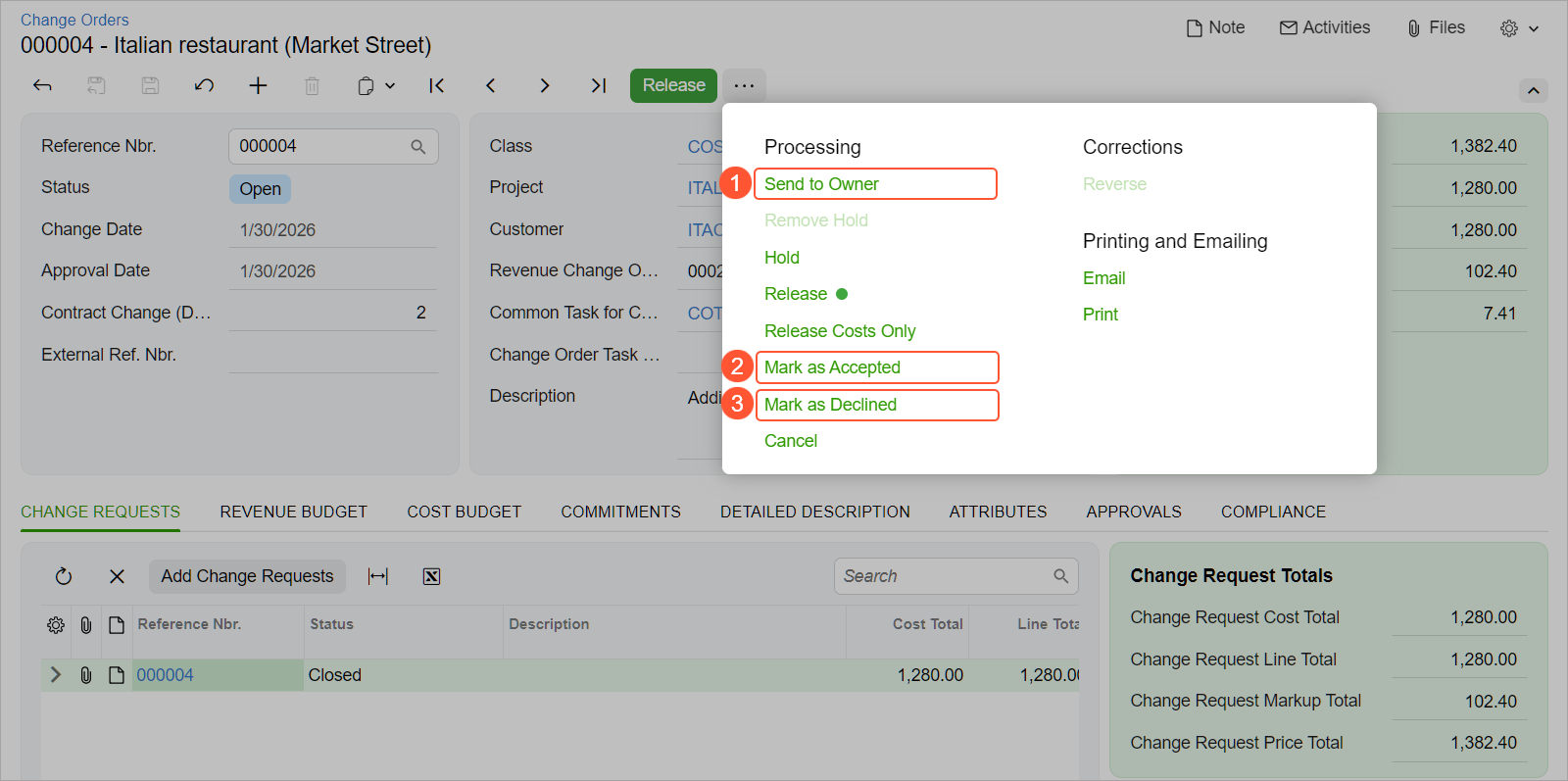The height and width of the screenshot is (781, 1568).
Task: Click the Closed status cell
Action: point(403,675)
